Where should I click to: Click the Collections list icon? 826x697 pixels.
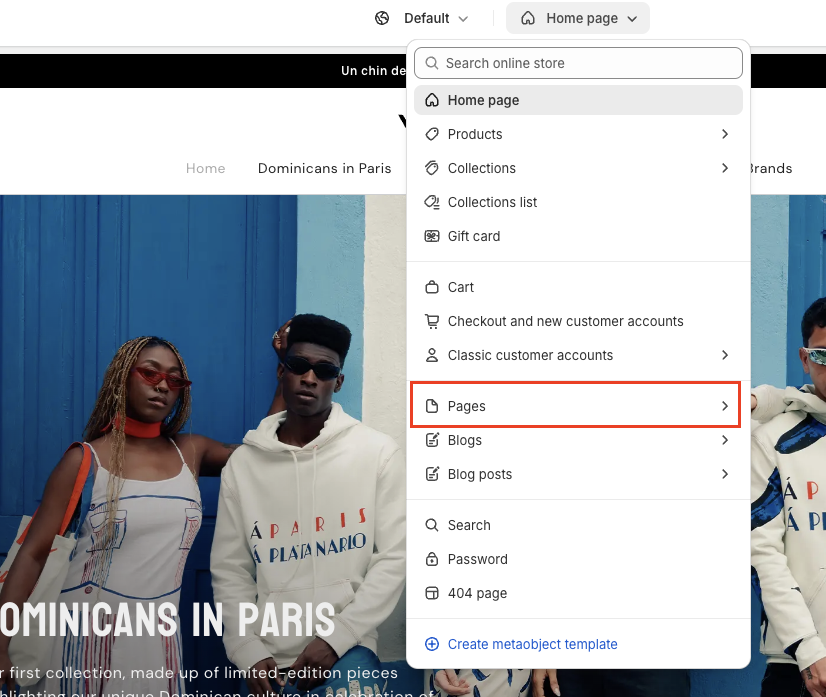pyautogui.click(x=432, y=202)
